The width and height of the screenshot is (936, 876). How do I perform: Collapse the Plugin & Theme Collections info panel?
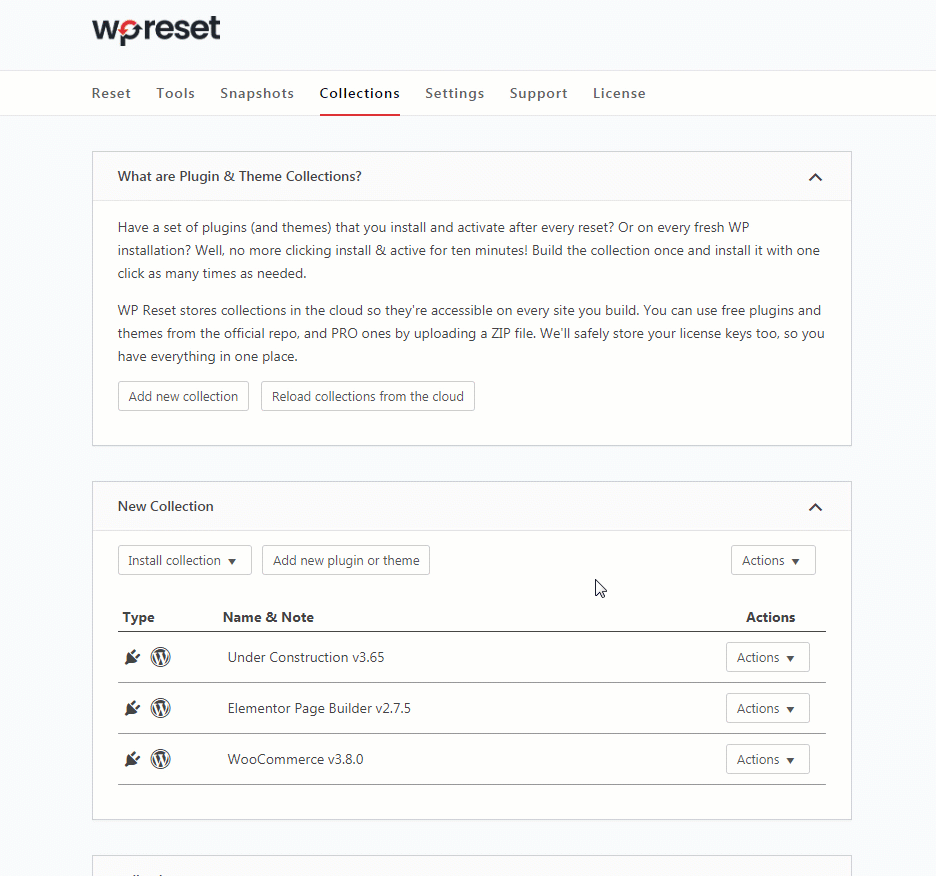(815, 177)
